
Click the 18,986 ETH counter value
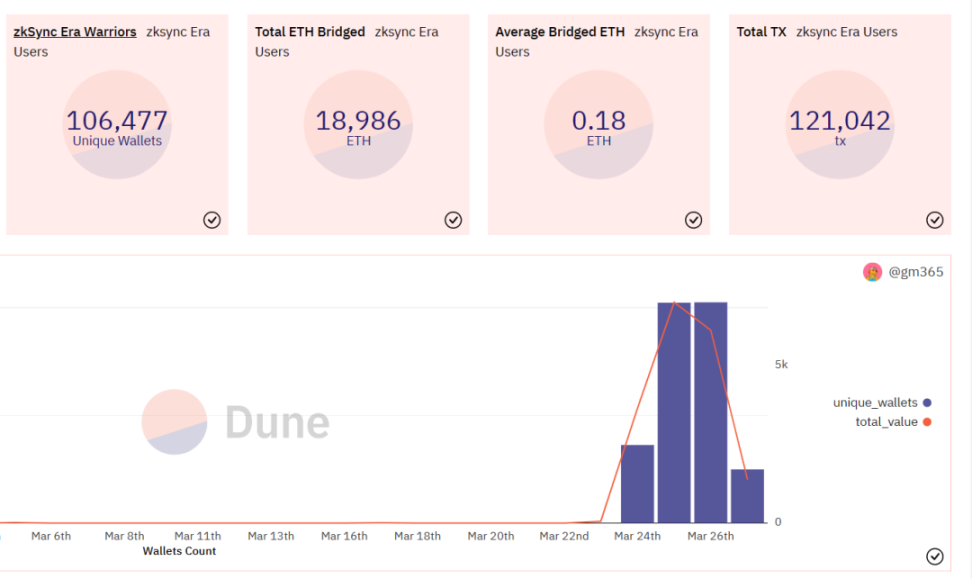[x=358, y=122]
